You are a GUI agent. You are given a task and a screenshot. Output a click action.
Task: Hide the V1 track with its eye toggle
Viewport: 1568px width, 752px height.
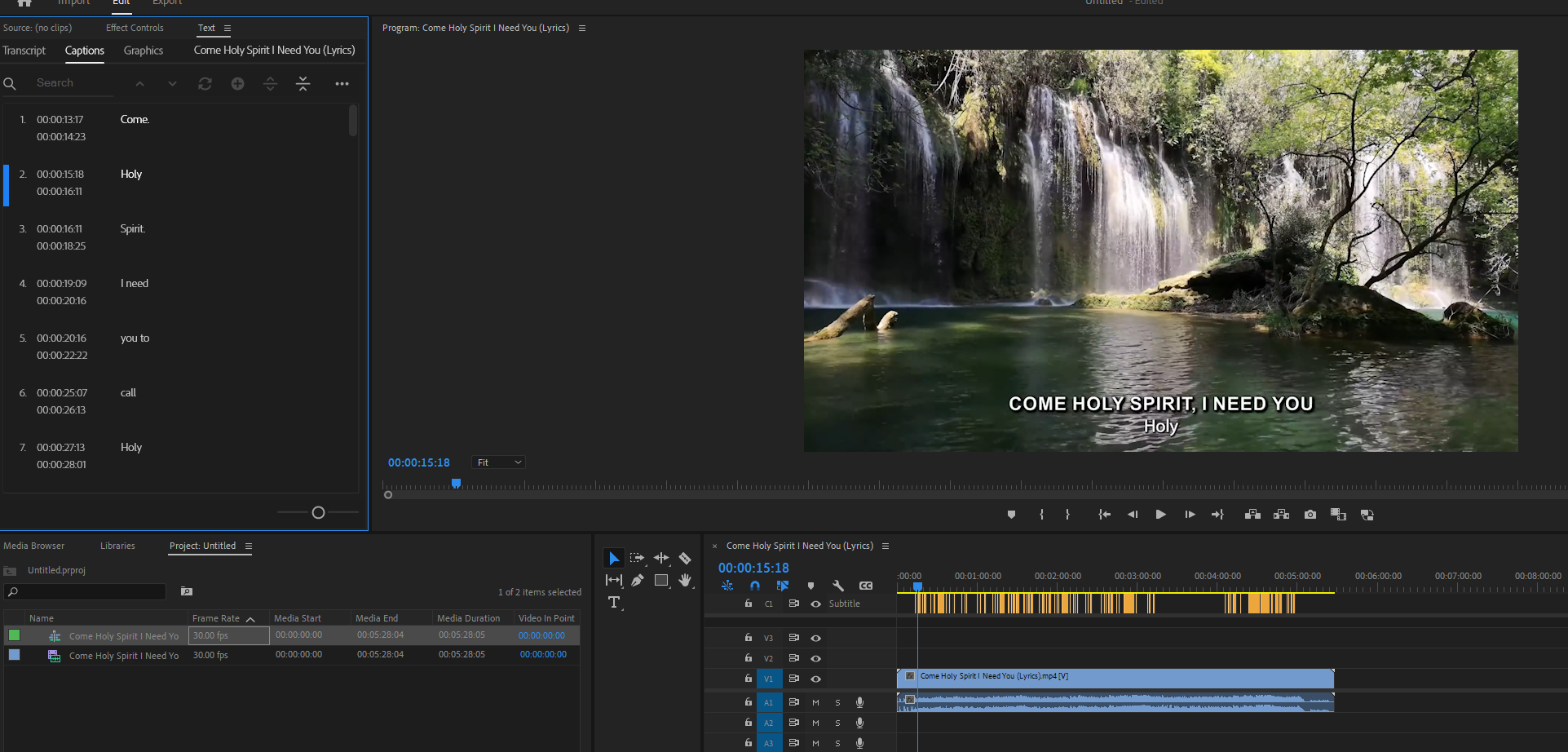pos(815,678)
